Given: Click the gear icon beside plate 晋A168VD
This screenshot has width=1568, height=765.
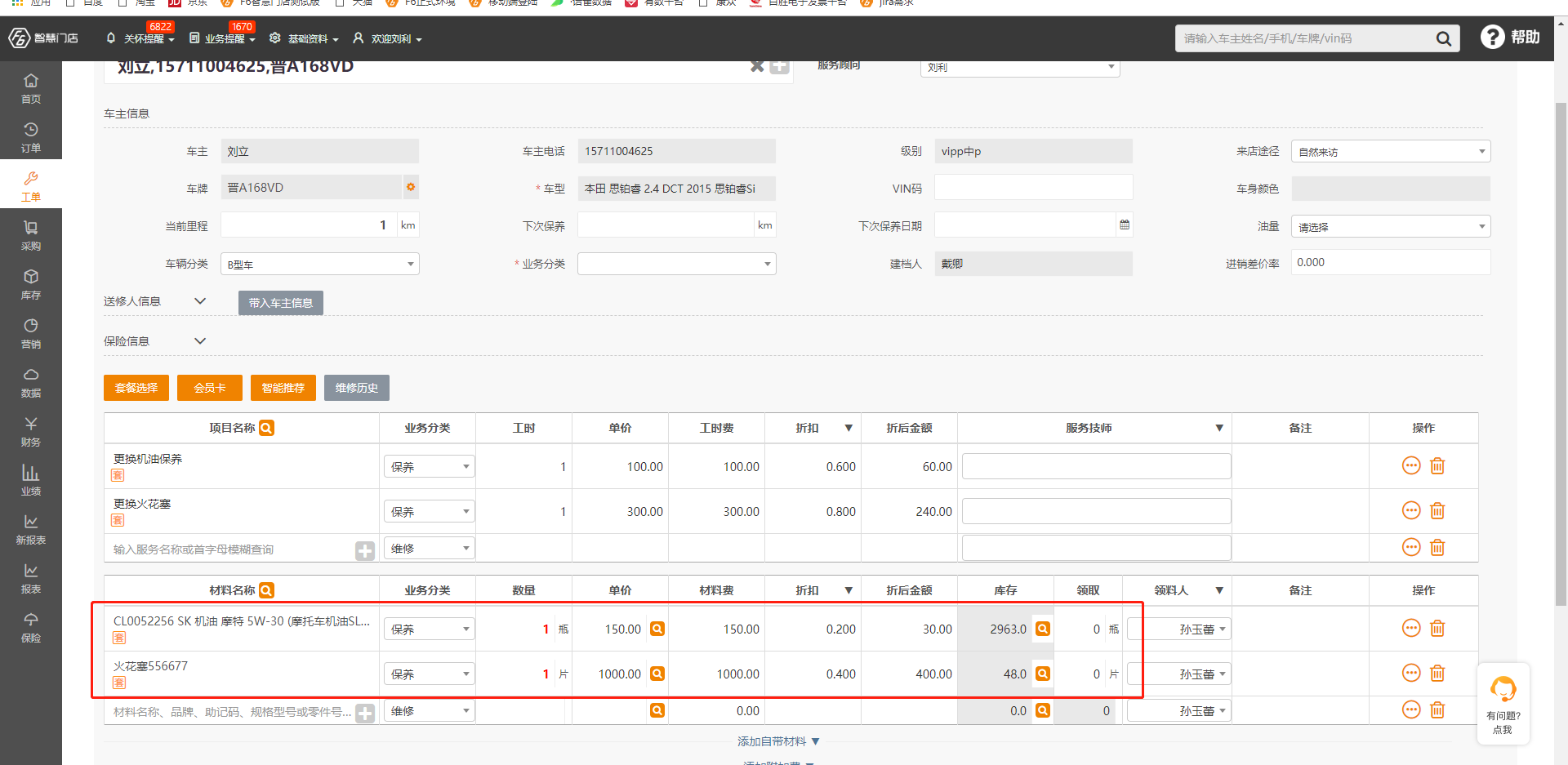Looking at the screenshot, I should coord(411,187).
